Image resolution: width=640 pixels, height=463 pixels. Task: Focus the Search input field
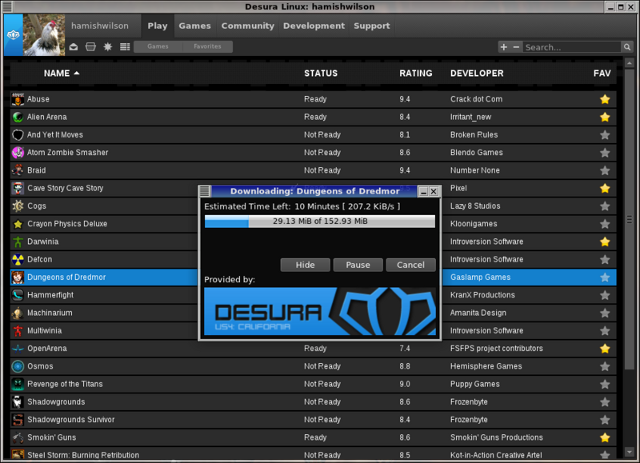pos(572,47)
